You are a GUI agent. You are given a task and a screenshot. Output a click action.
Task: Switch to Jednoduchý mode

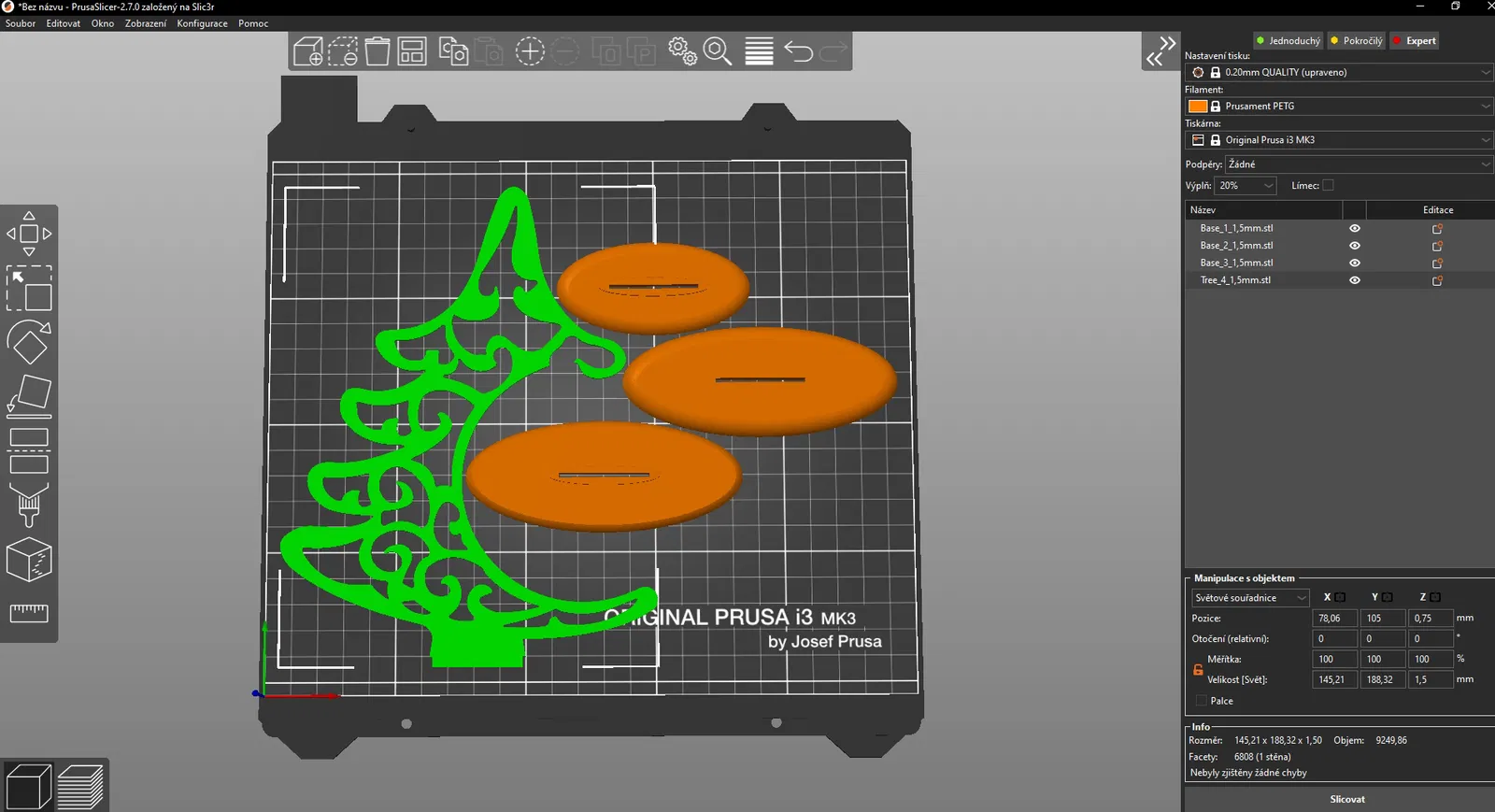click(x=1289, y=41)
